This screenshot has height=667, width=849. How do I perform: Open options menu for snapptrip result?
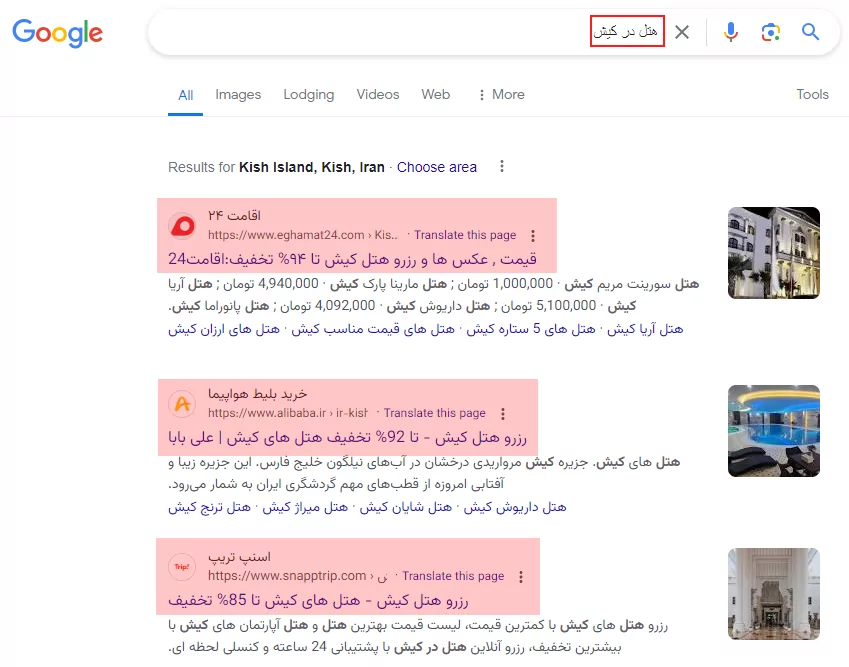(x=520, y=577)
